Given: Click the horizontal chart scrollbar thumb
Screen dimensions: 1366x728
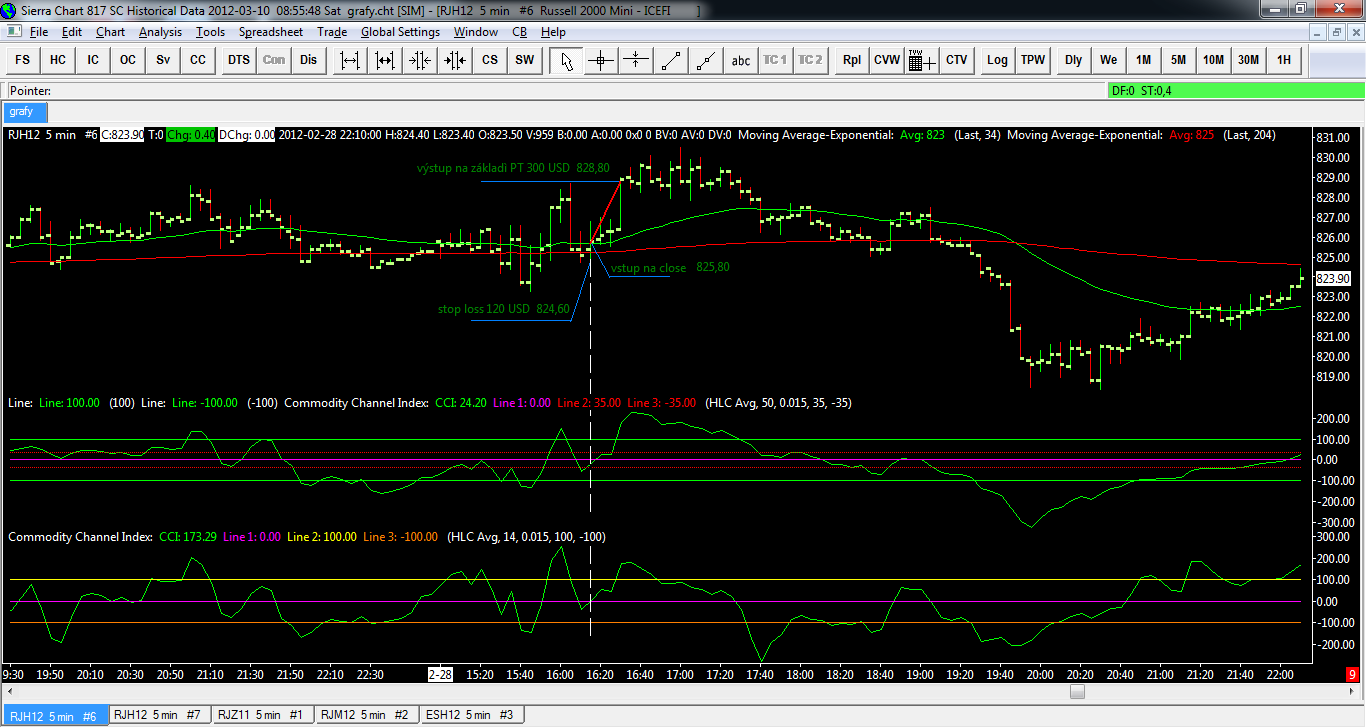Looking at the screenshot, I should point(1077,692).
